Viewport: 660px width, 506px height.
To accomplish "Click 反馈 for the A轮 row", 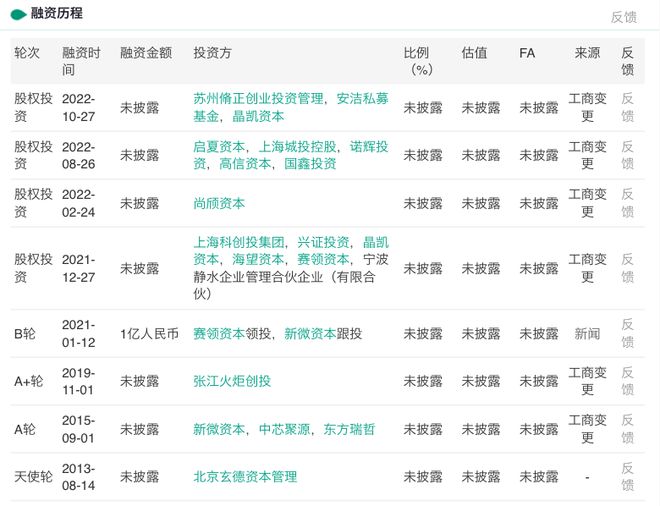I will click(x=627, y=429).
